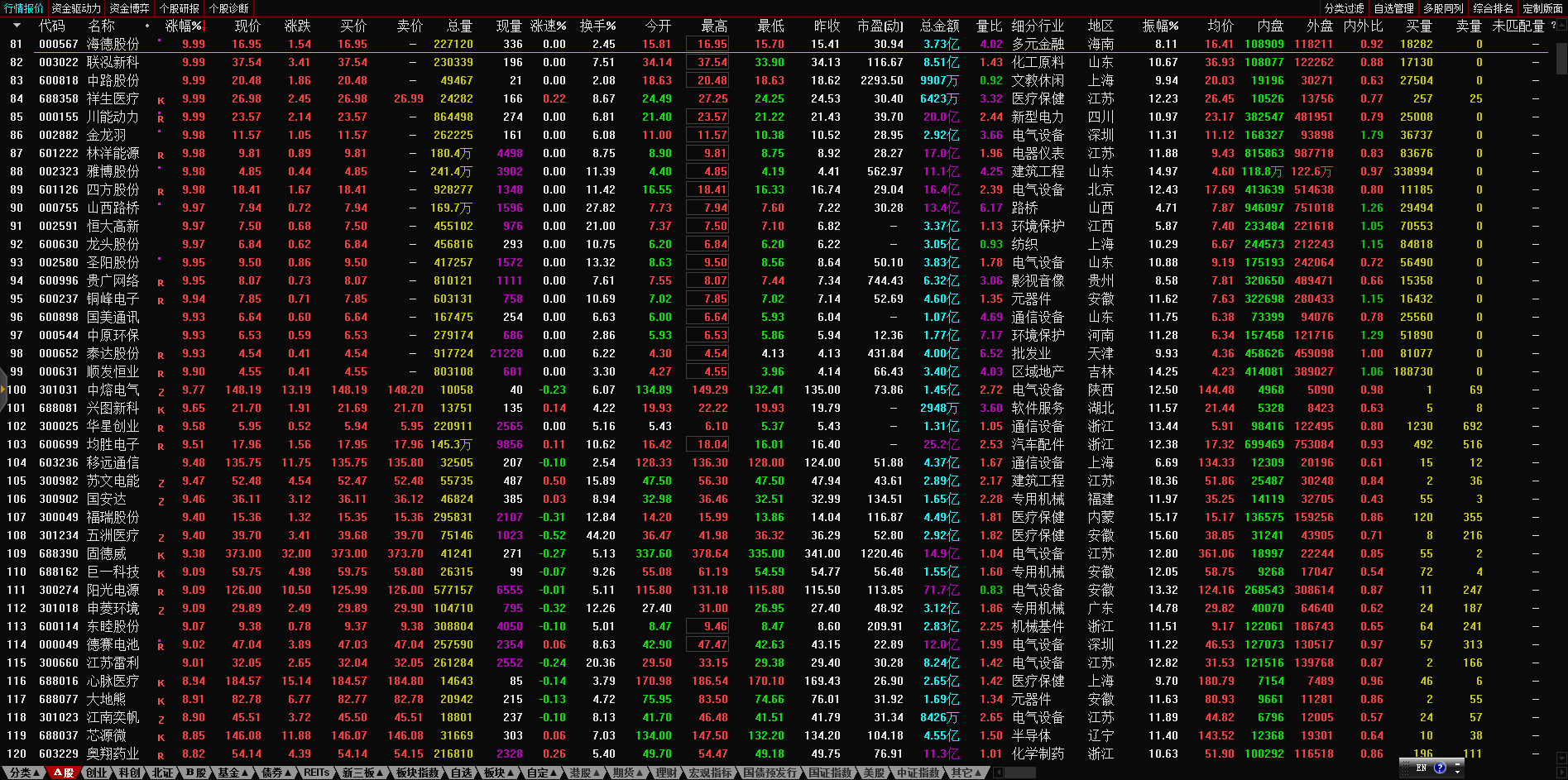
Task: Open 自选管理 watchlist management
Action: [1393, 8]
